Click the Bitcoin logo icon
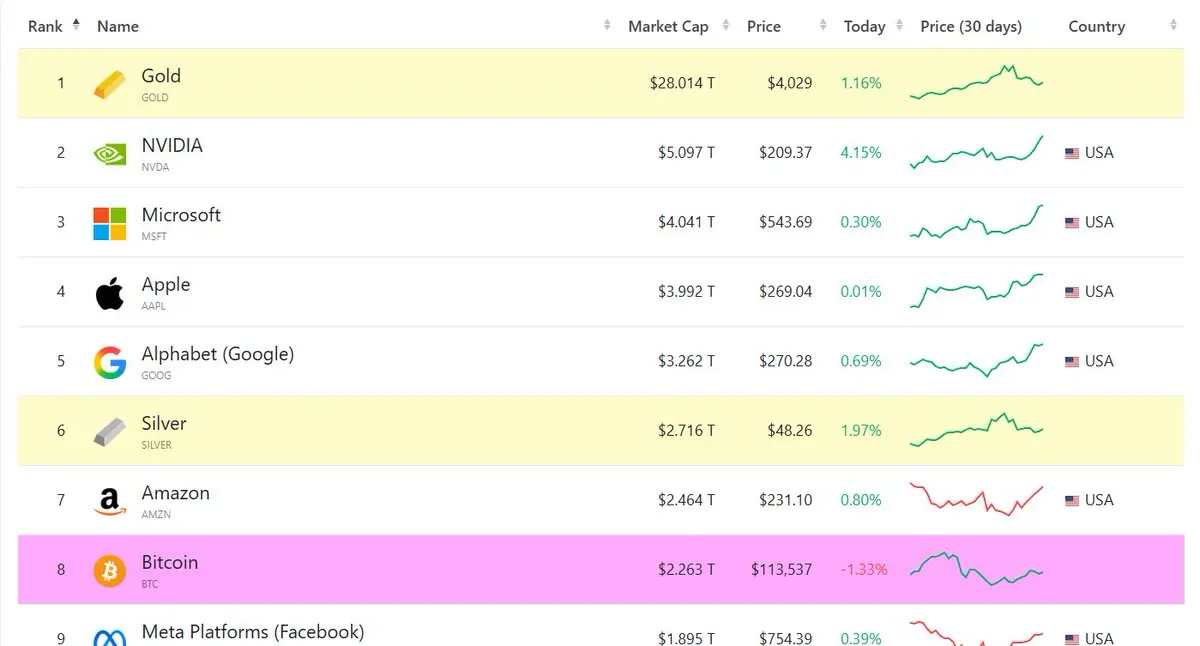Screen dimensions: 1200x646 pos(110,570)
